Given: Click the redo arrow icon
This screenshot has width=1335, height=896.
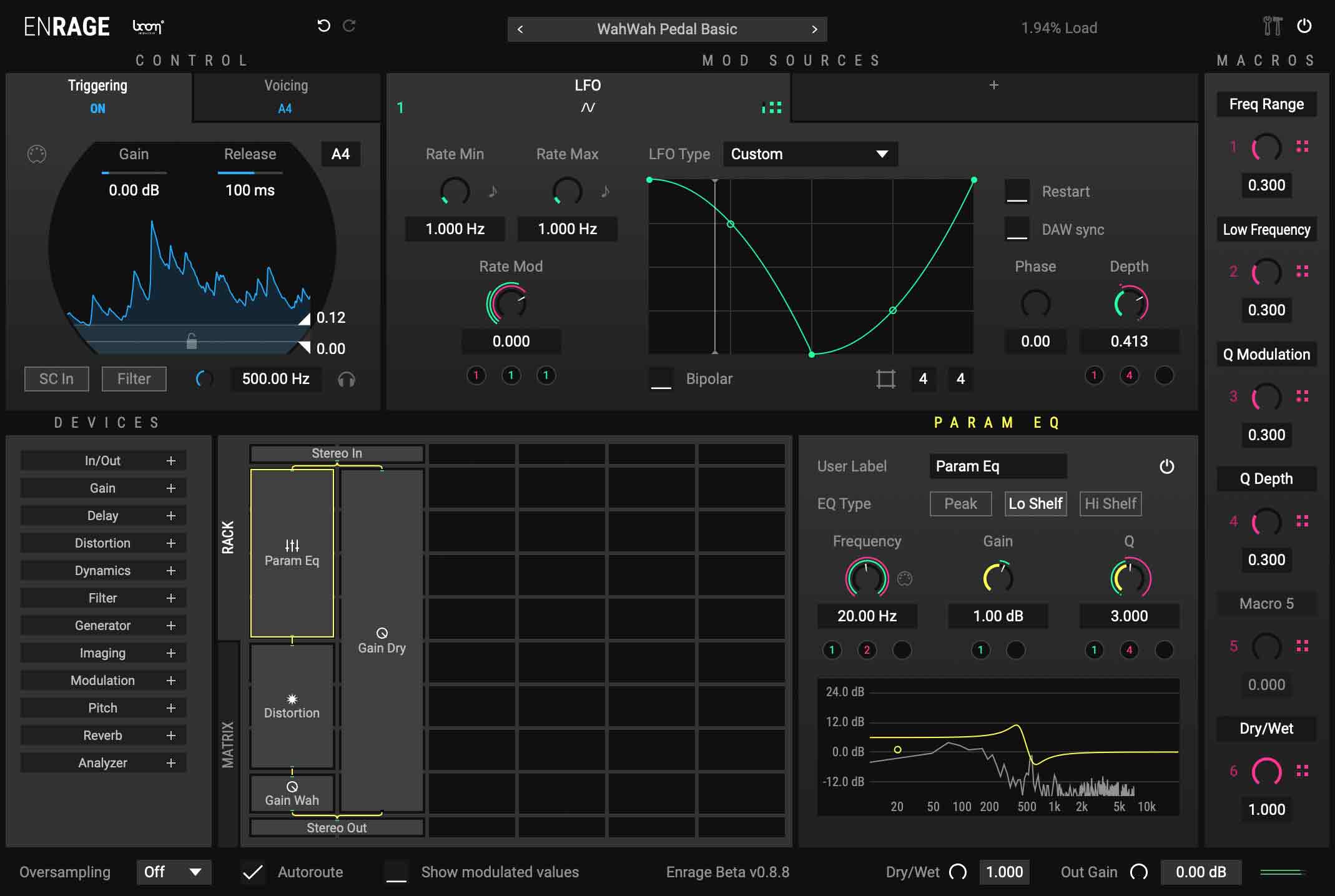Looking at the screenshot, I should (350, 26).
